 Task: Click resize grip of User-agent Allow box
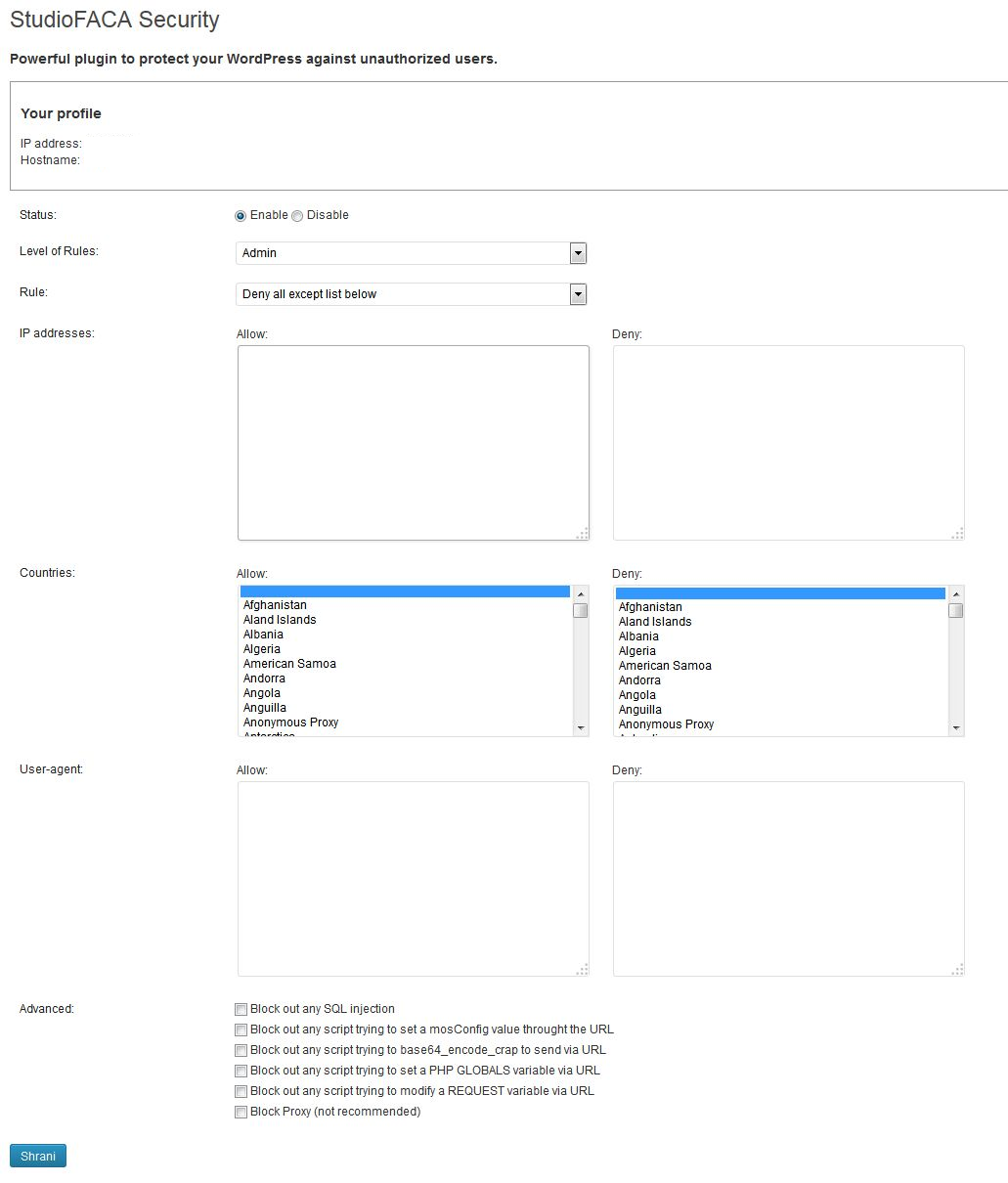[x=583, y=969]
